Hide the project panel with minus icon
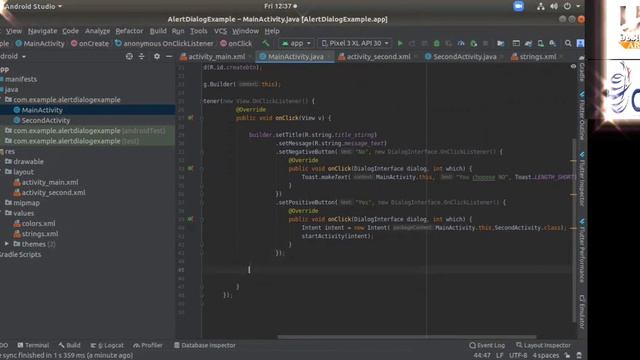Image resolution: width=640 pixels, height=360 pixels. 169,56
